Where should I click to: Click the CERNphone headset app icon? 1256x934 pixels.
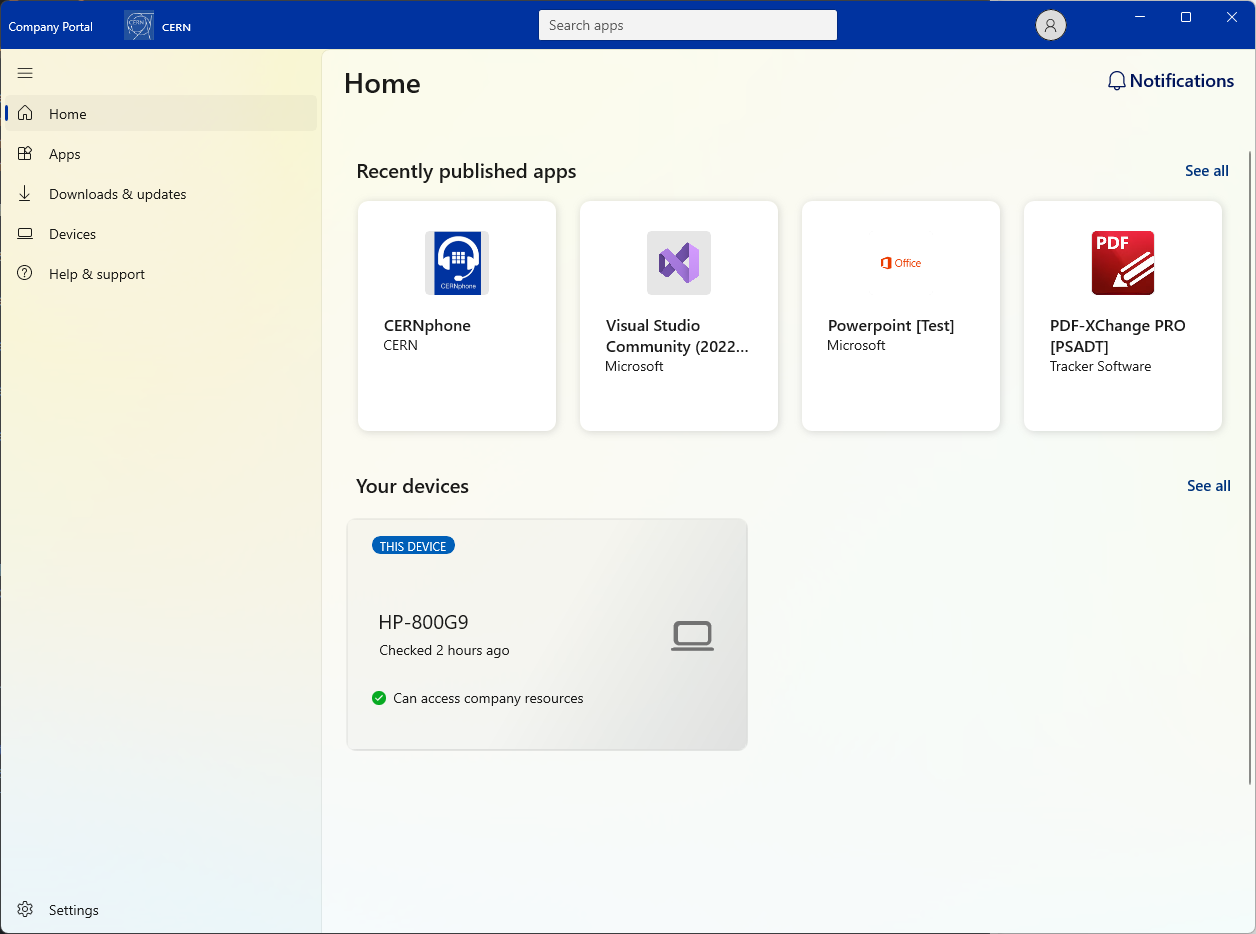pyautogui.click(x=457, y=263)
